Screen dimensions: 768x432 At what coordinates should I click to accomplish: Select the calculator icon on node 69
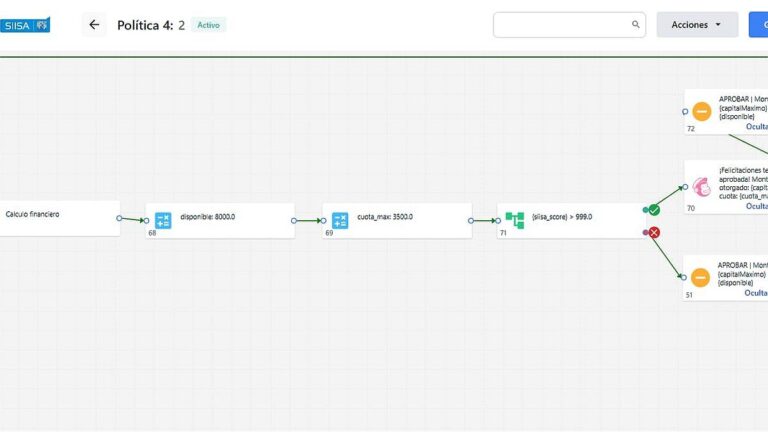click(x=340, y=221)
